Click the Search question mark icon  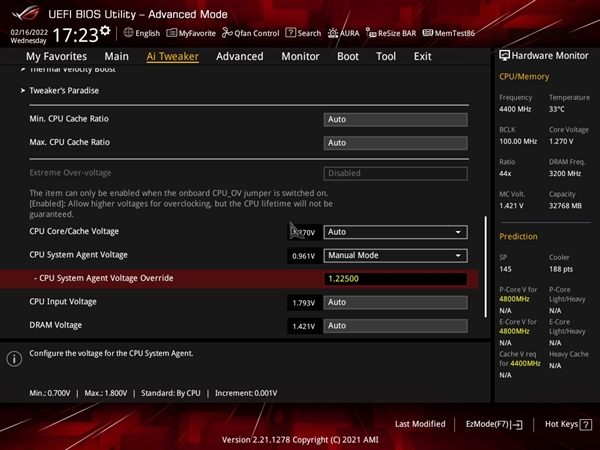[290, 33]
